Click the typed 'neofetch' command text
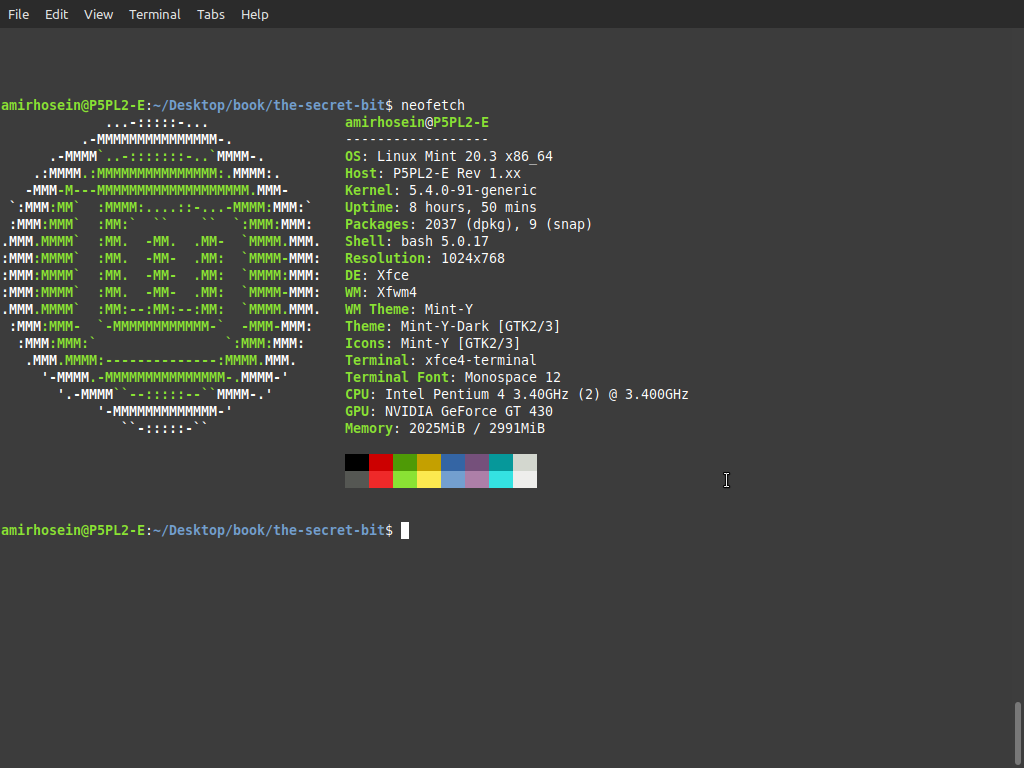 click(x=433, y=105)
